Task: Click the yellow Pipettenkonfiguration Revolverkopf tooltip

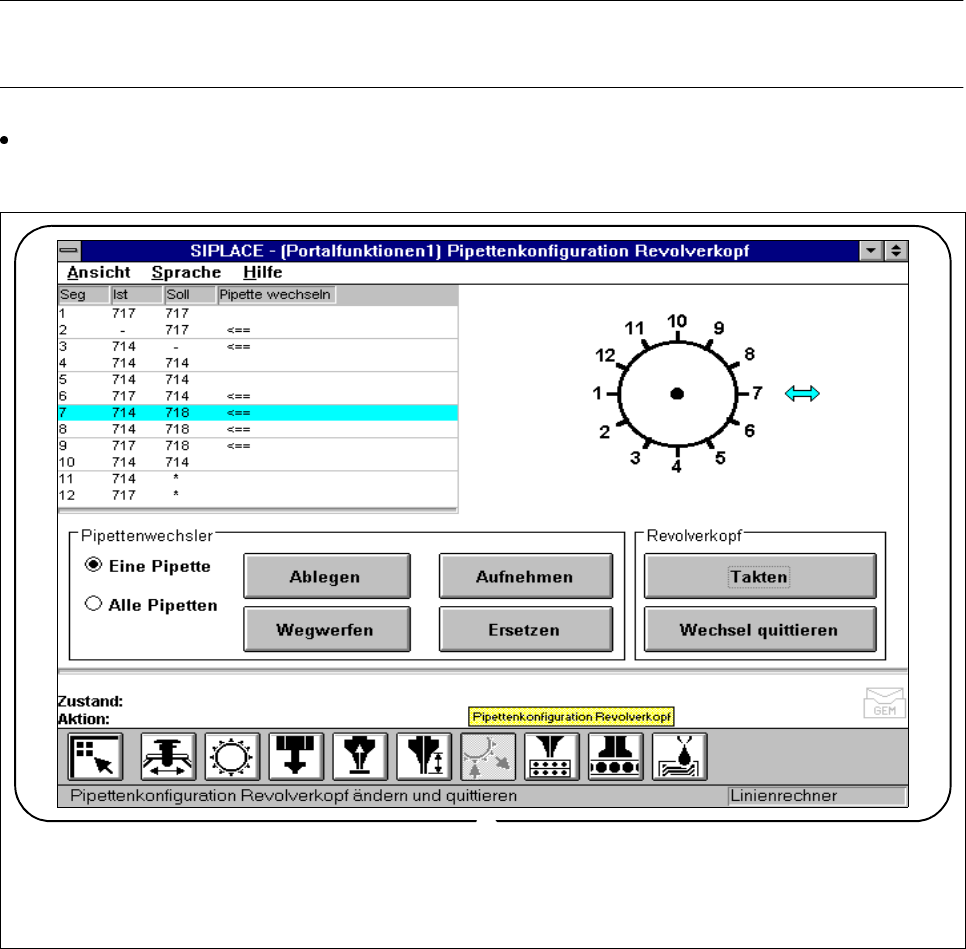Action: (571, 717)
